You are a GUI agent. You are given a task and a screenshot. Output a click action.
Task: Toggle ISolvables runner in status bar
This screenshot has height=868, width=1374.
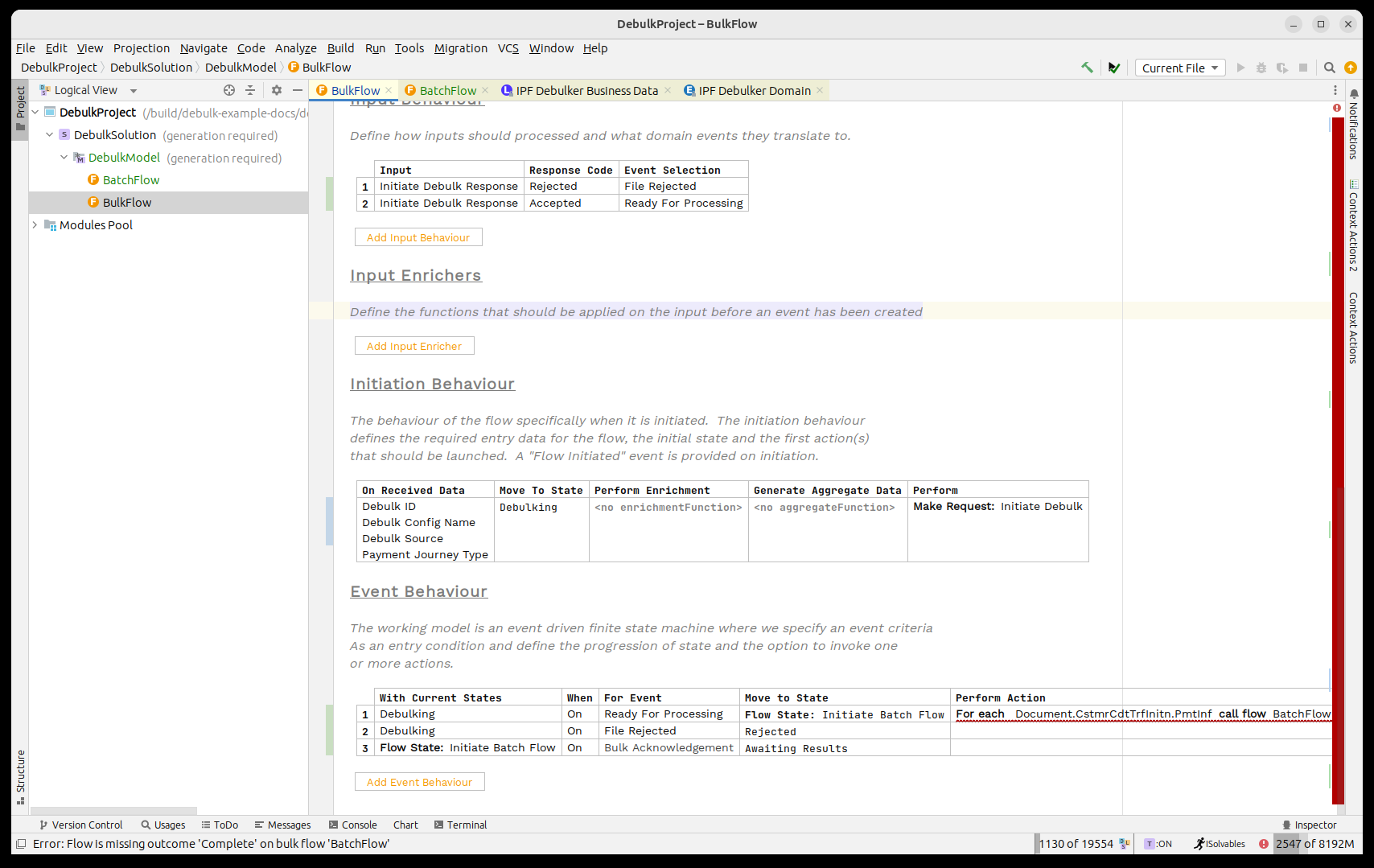click(x=1220, y=844)
